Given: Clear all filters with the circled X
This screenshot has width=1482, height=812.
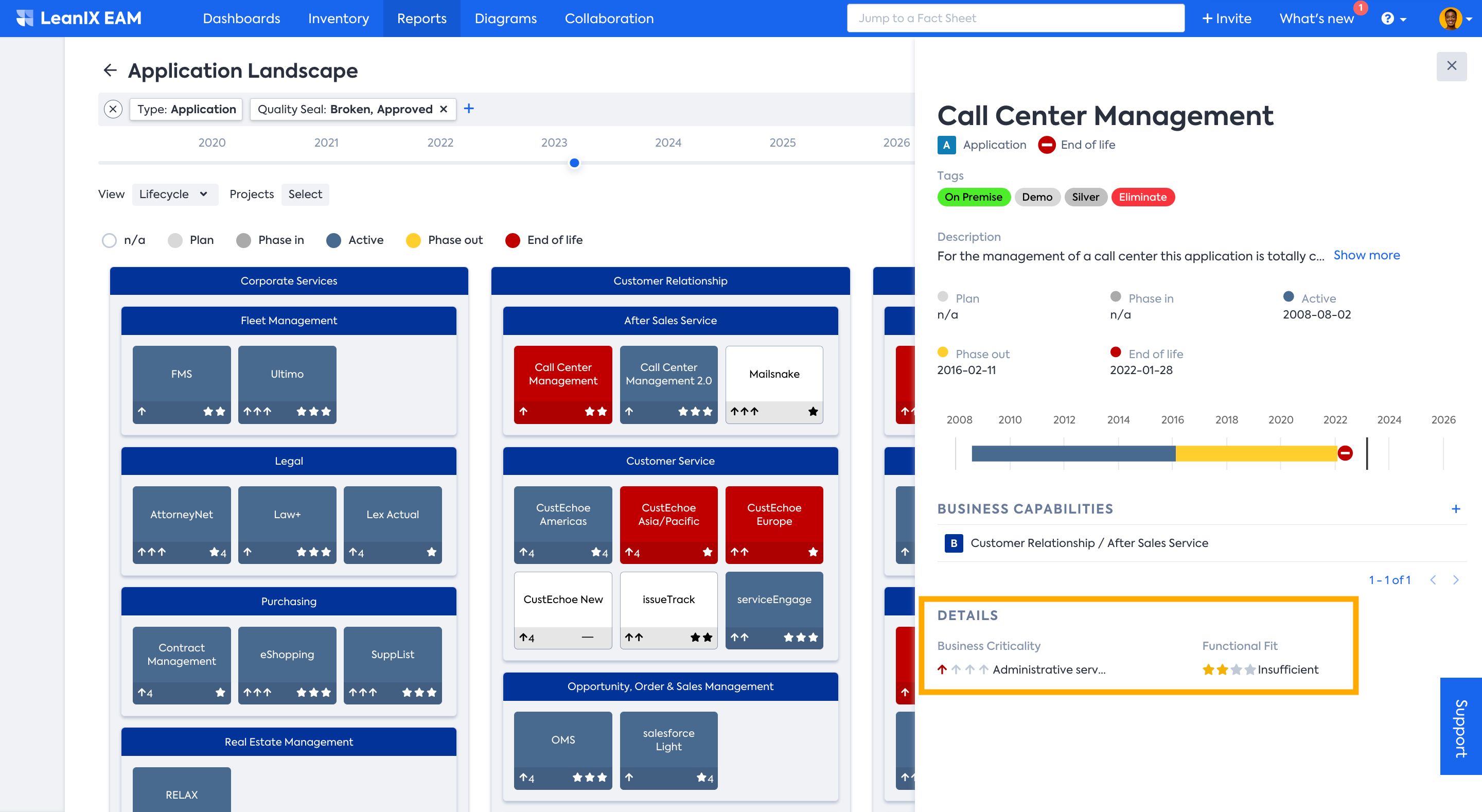Looking at the screenshot, I should (x=113, y=109).
